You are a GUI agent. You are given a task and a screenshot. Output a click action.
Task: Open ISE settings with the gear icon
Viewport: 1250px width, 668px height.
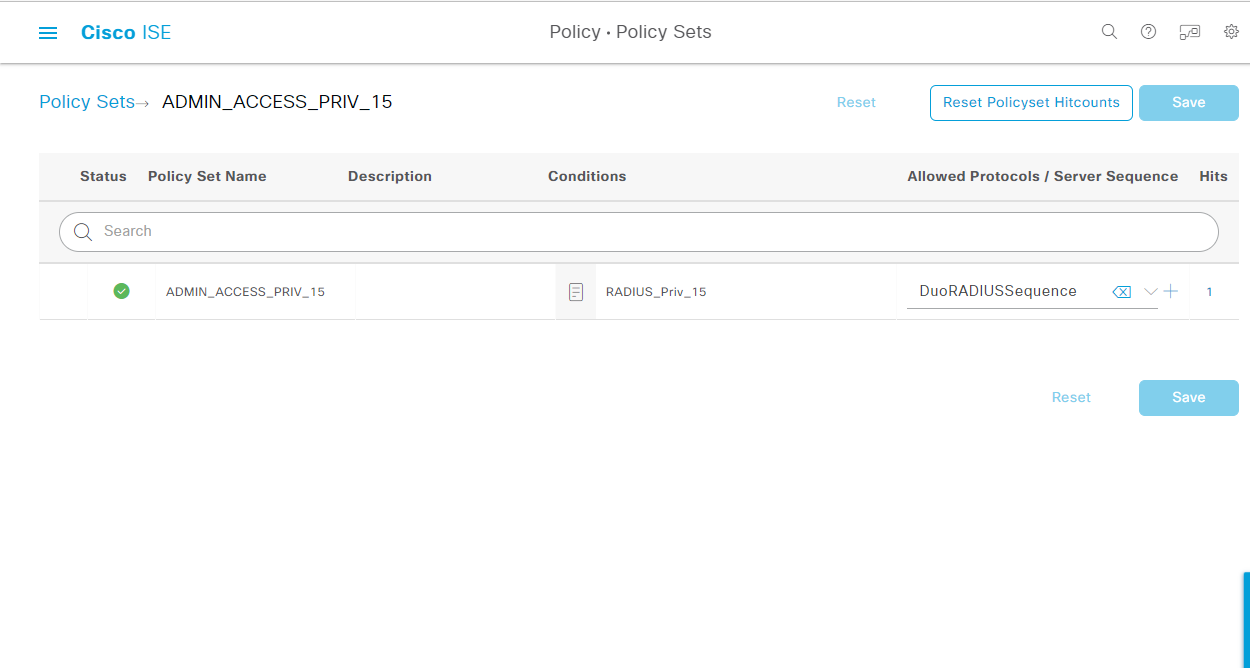(1231, 31)
